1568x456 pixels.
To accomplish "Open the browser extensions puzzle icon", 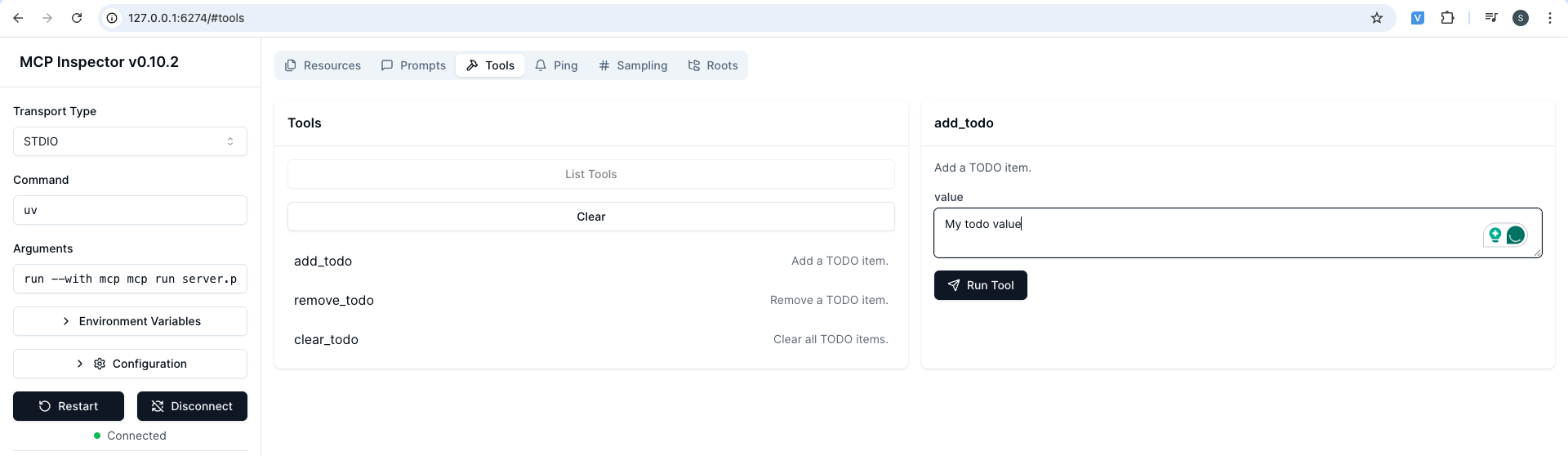I will pyautogui.click(x=1447, y=18).
